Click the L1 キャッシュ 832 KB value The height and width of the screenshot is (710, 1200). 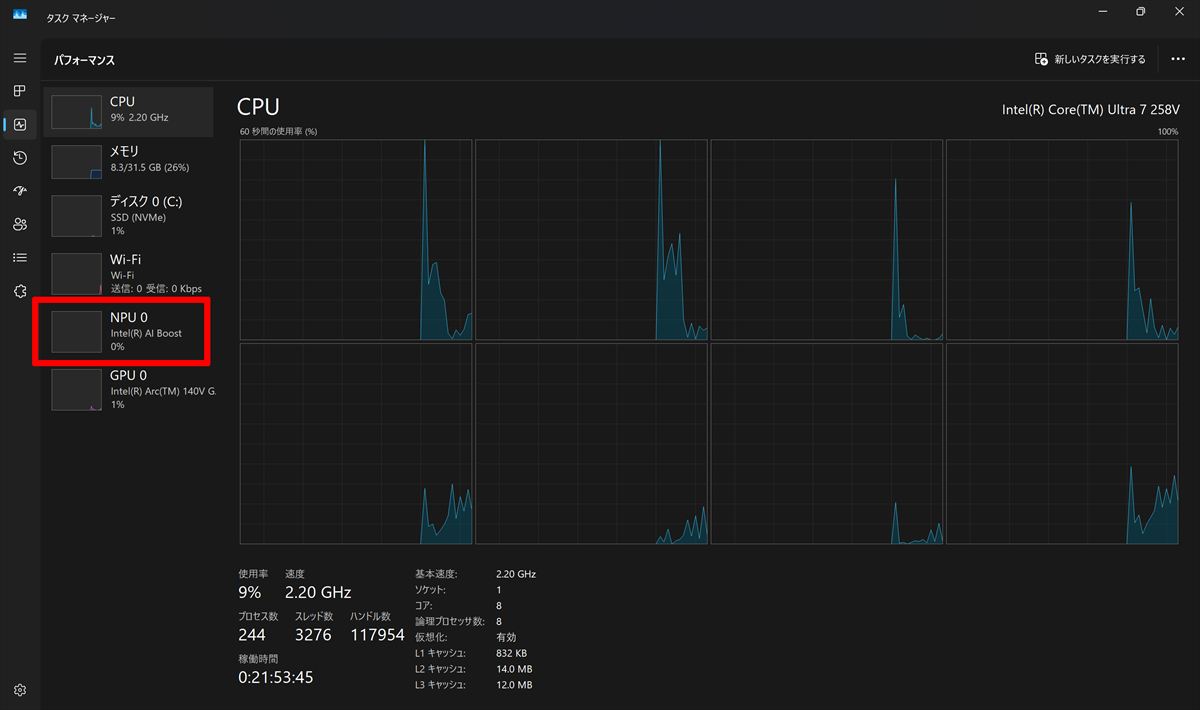coord(511,653)
